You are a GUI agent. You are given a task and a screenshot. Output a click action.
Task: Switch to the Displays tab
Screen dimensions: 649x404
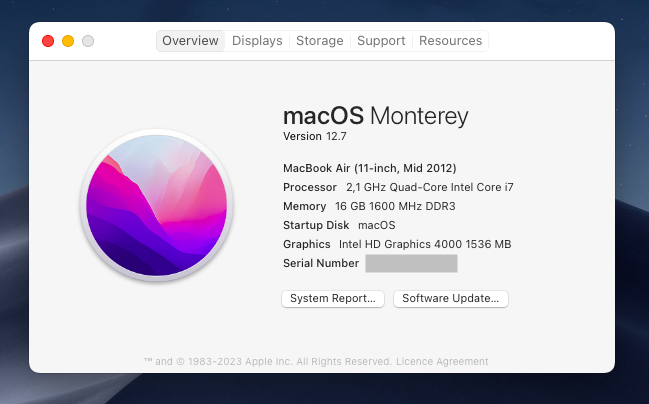click(257, 41)
